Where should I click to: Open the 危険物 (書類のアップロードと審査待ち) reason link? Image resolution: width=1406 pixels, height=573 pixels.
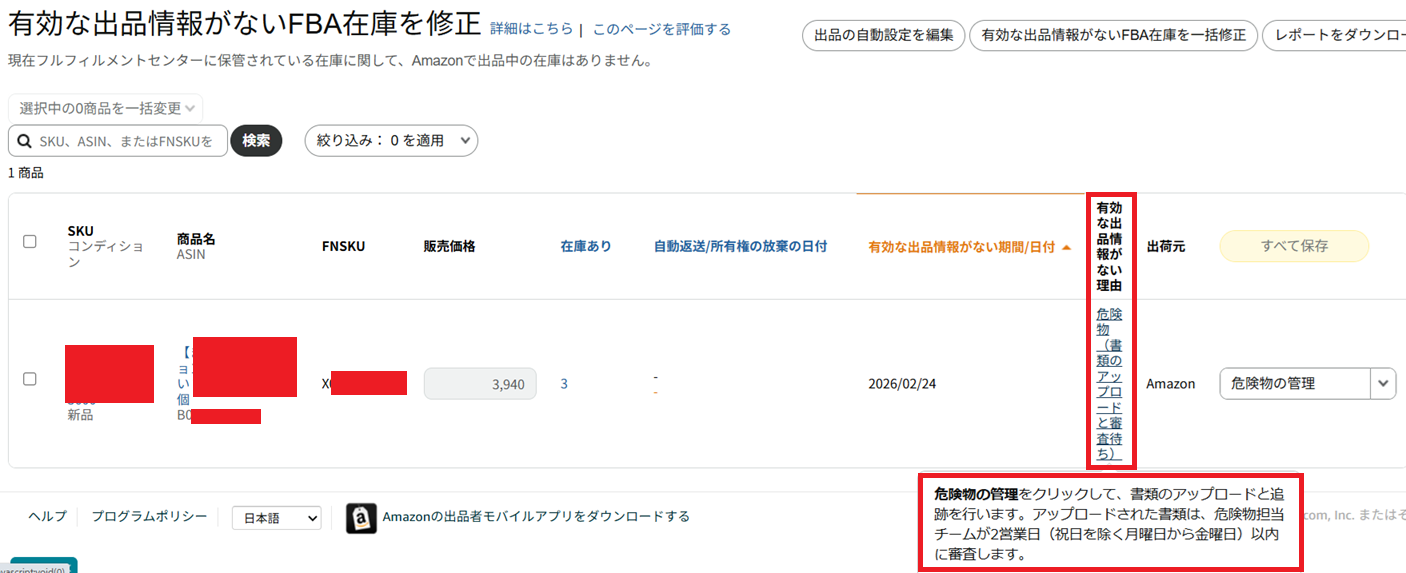[x=1109, y=384]
